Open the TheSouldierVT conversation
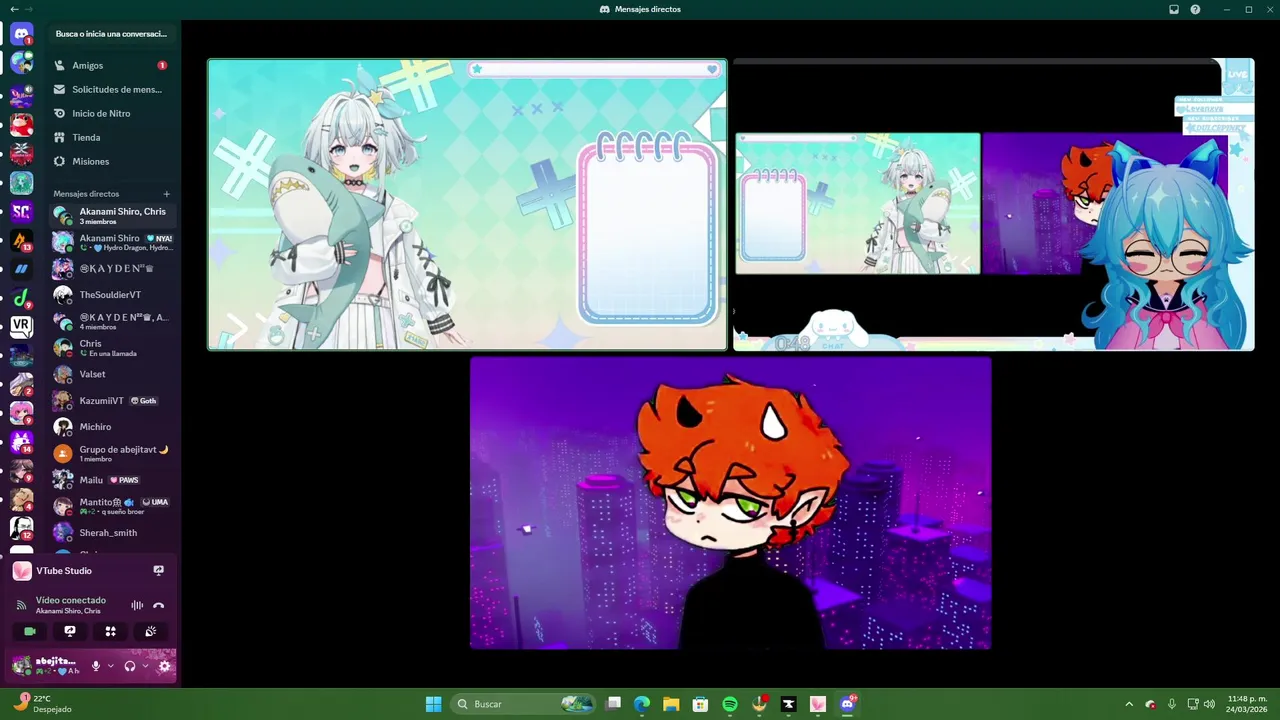 pyautogui.click(x=112, y=295)
